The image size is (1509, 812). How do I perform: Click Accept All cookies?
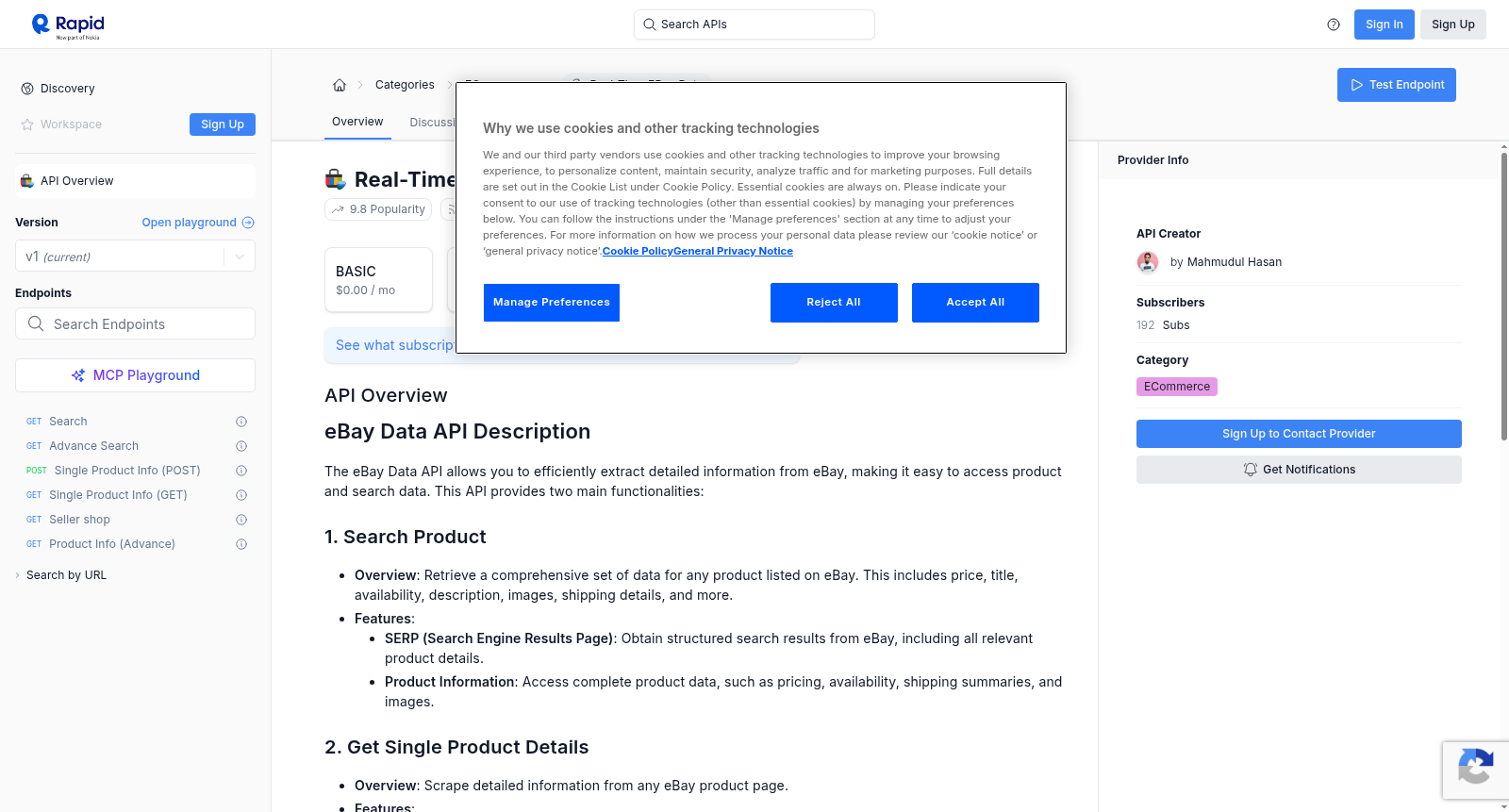click(975, 303)
